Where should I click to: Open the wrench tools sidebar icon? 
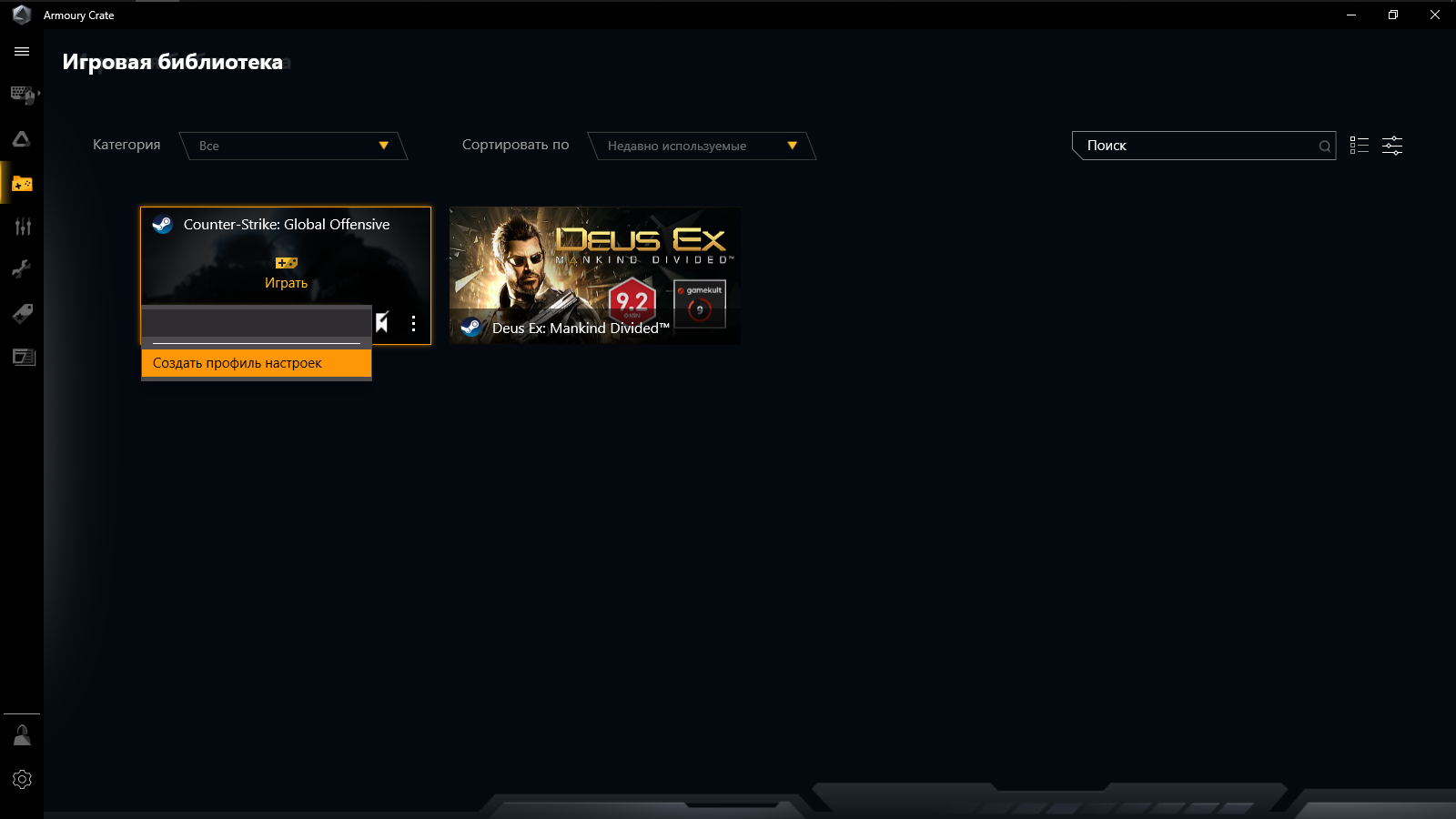coord(22,268)
